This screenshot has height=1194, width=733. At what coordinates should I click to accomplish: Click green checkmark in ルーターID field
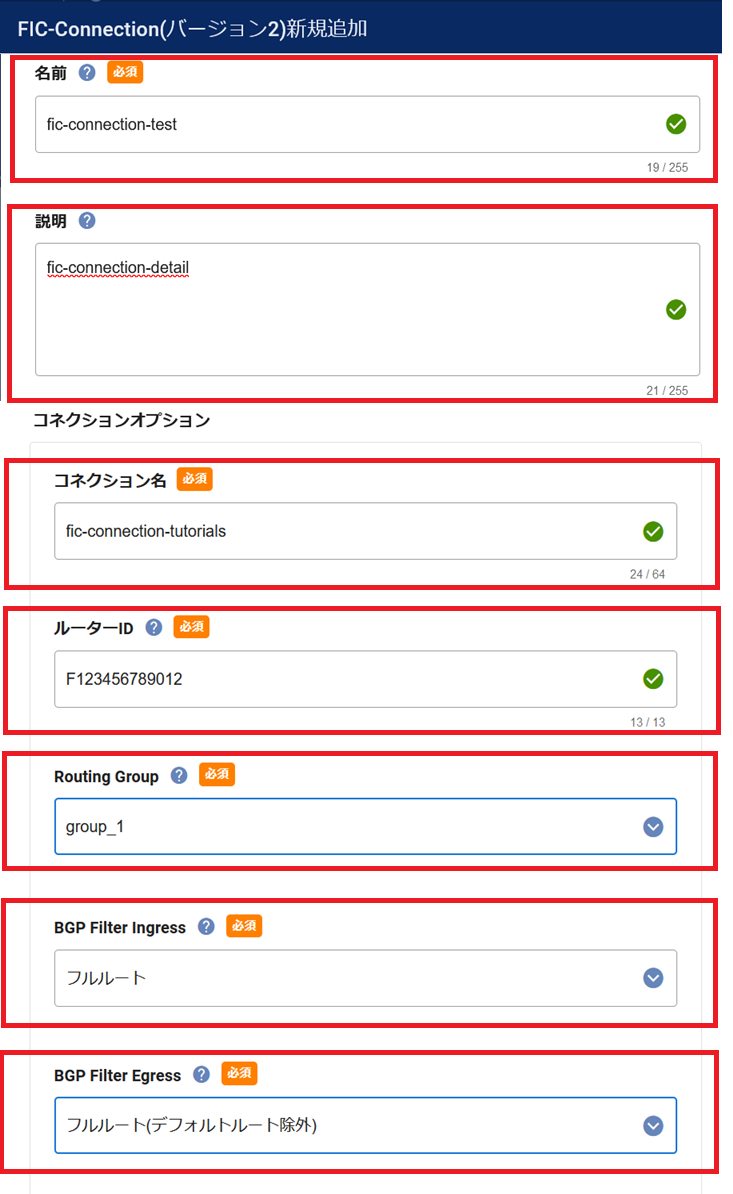click(x=653, y=678)
